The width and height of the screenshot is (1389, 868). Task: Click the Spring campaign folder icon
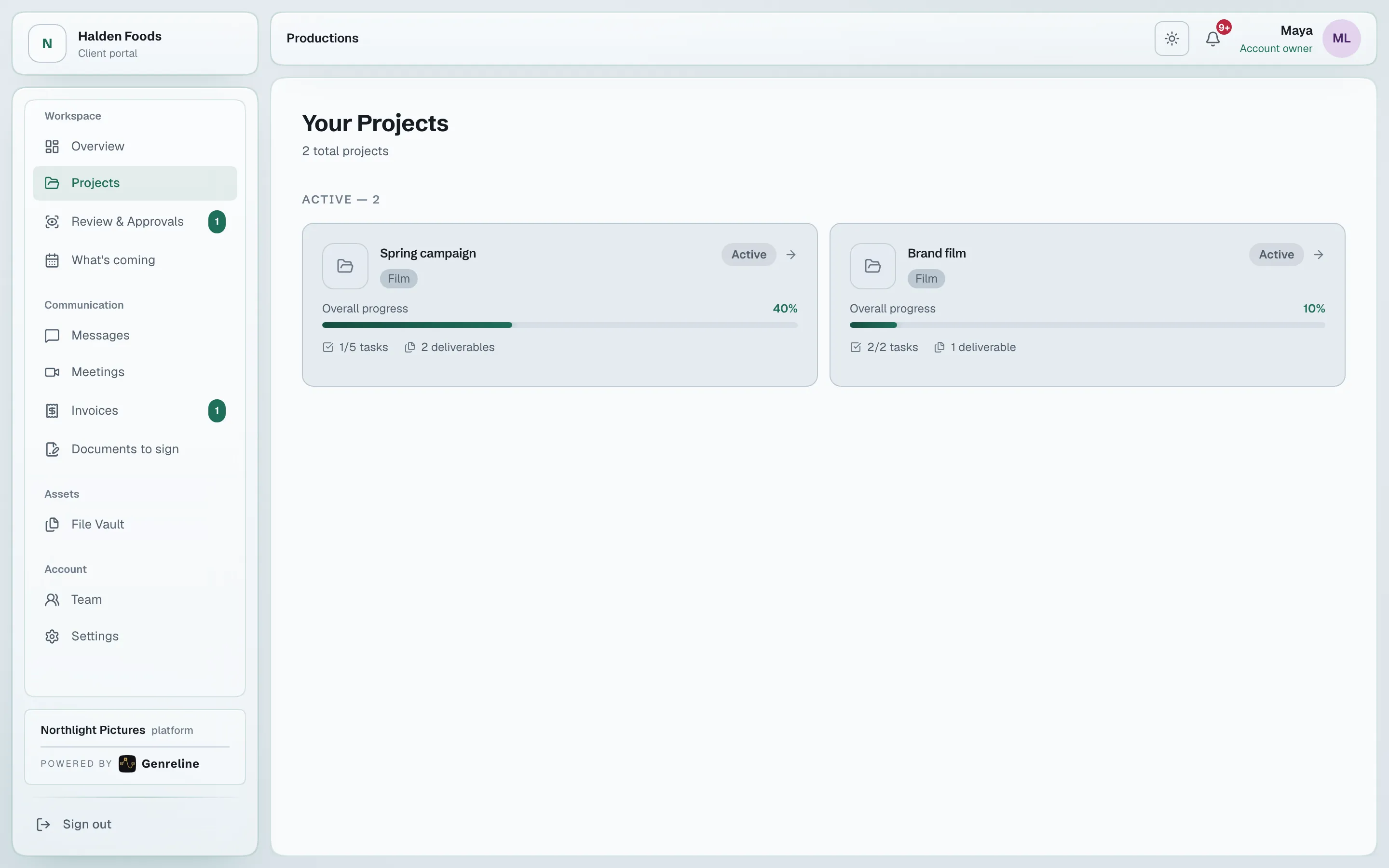[345, 266]
